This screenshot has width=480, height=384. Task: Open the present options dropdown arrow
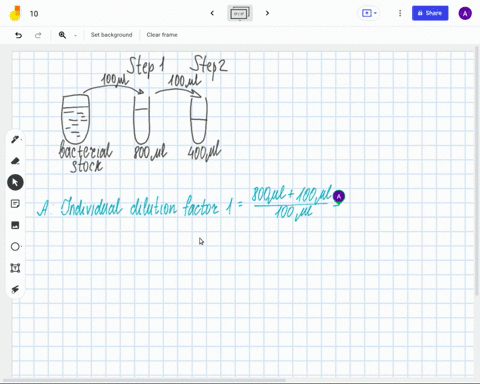375,13
